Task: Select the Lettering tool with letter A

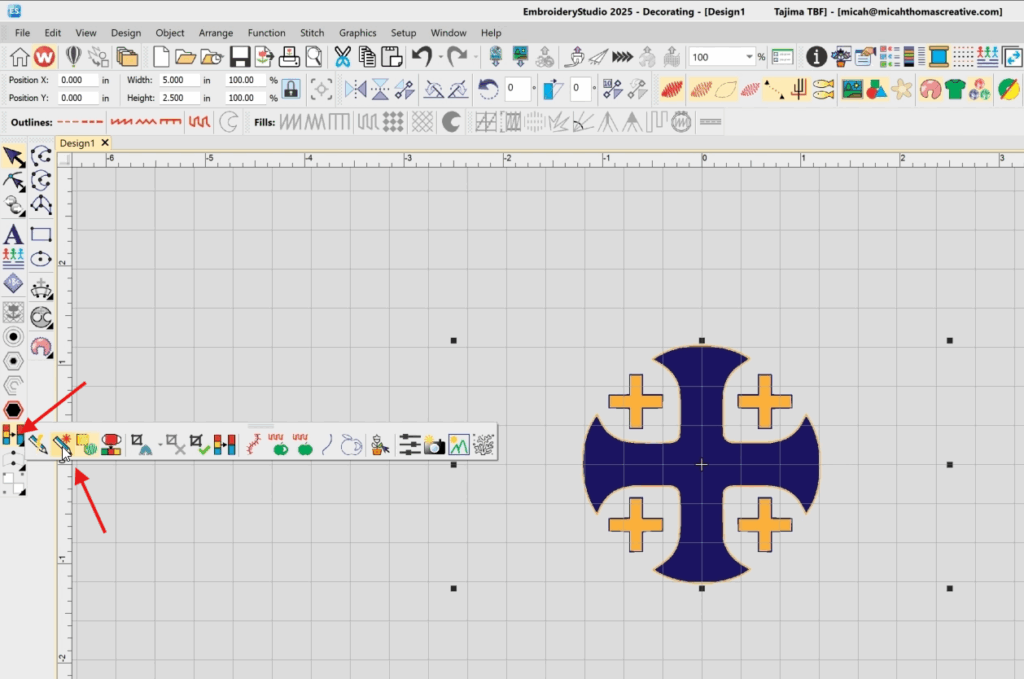Action: [x=13, y=234]
